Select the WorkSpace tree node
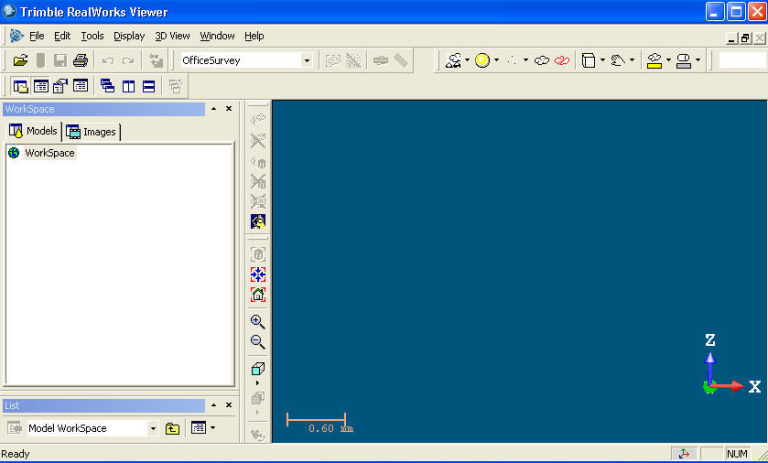This screenshot has width=768, height=463. [49, 153]
